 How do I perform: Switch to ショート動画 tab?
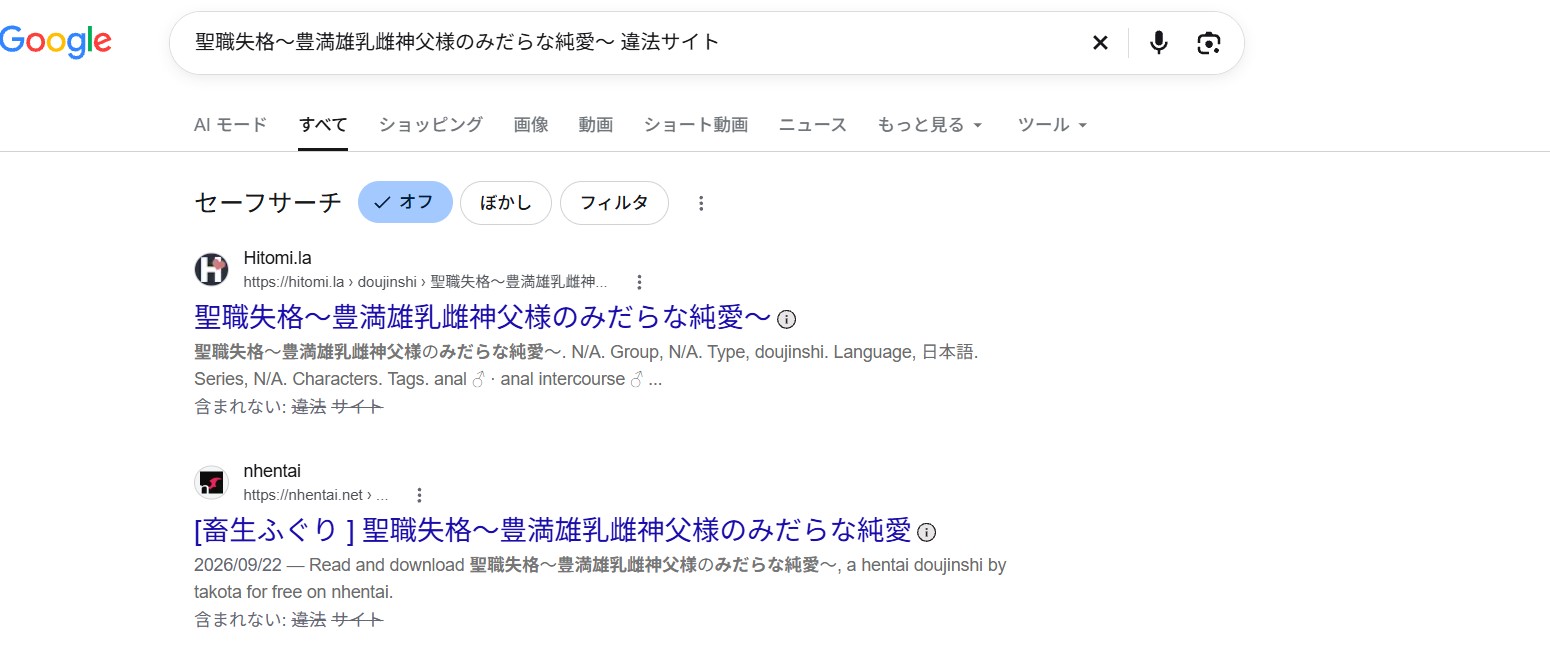coord(696,125)
